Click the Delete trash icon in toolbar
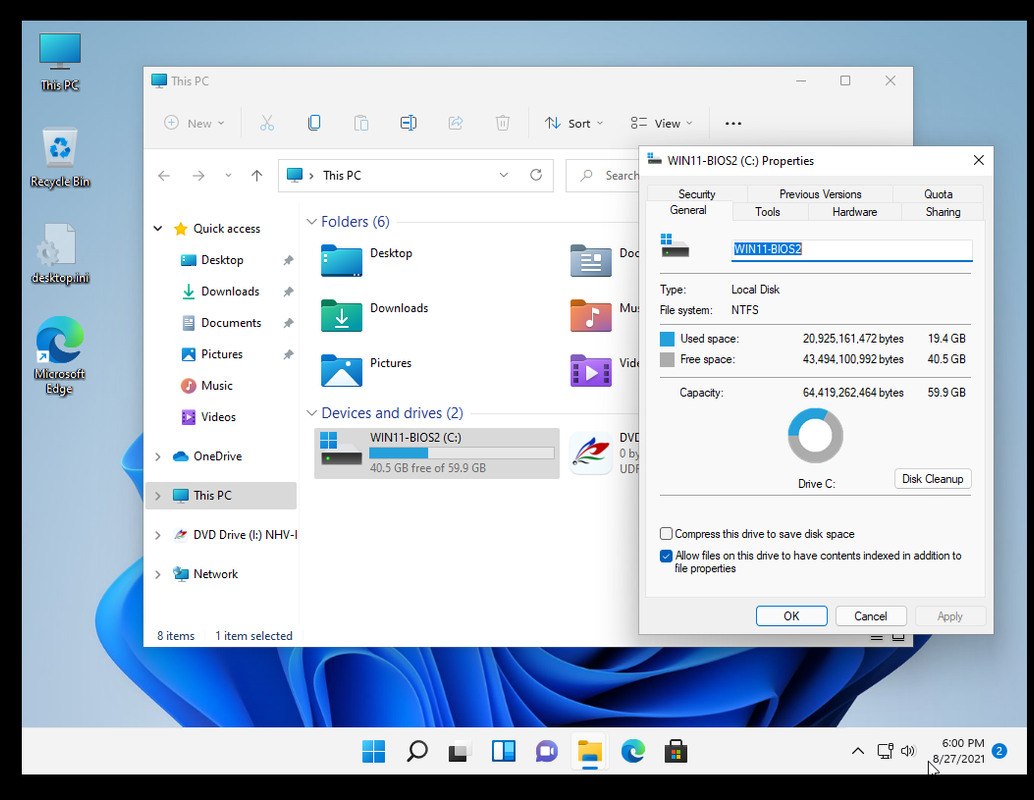 [502, 123]
